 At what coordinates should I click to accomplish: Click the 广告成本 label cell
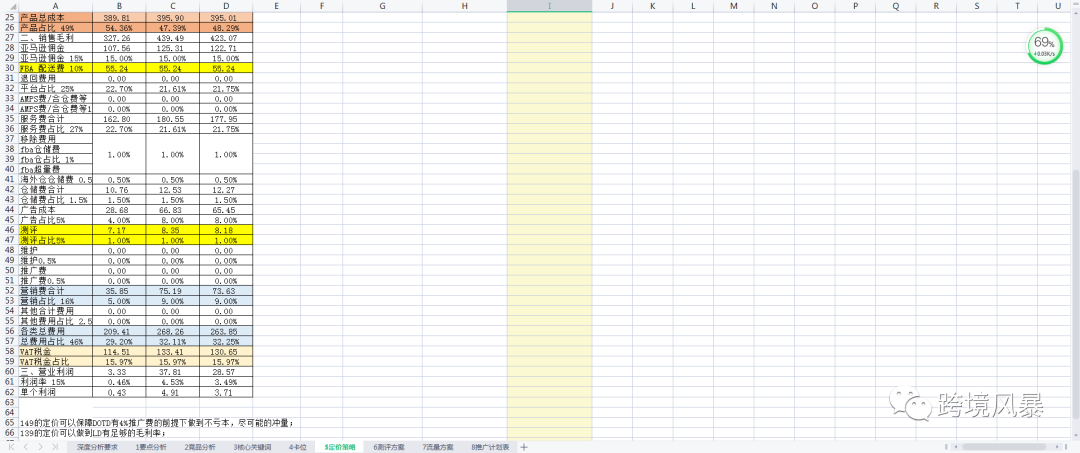point(56,209)
